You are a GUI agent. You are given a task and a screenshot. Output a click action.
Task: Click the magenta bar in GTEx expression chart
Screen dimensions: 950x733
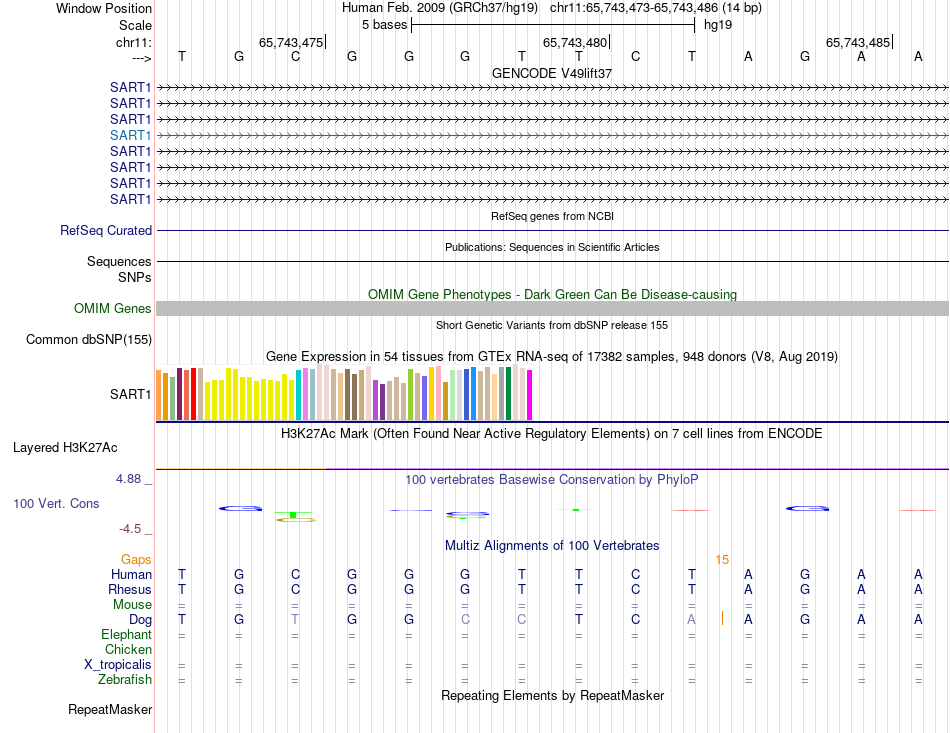pyautogui.click(x=530, y=395)
